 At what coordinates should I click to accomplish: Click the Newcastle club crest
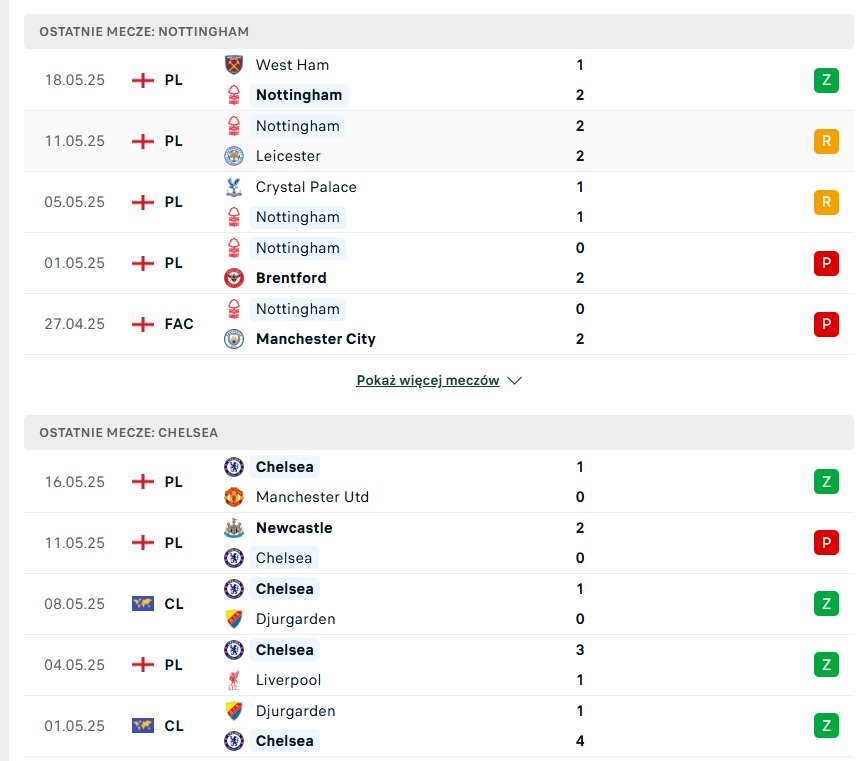pos(234,528)
